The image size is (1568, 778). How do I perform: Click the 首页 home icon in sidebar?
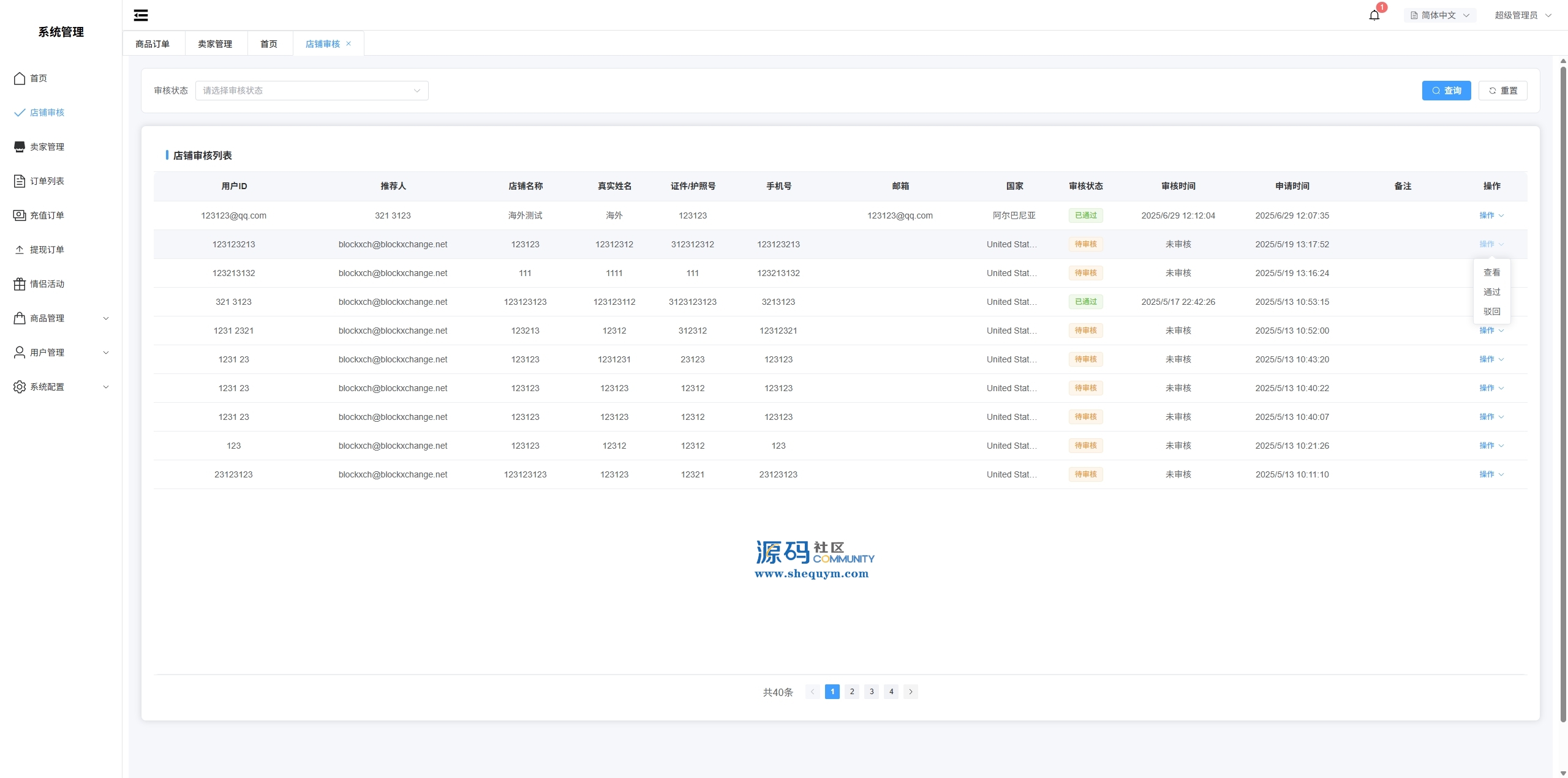20,78
